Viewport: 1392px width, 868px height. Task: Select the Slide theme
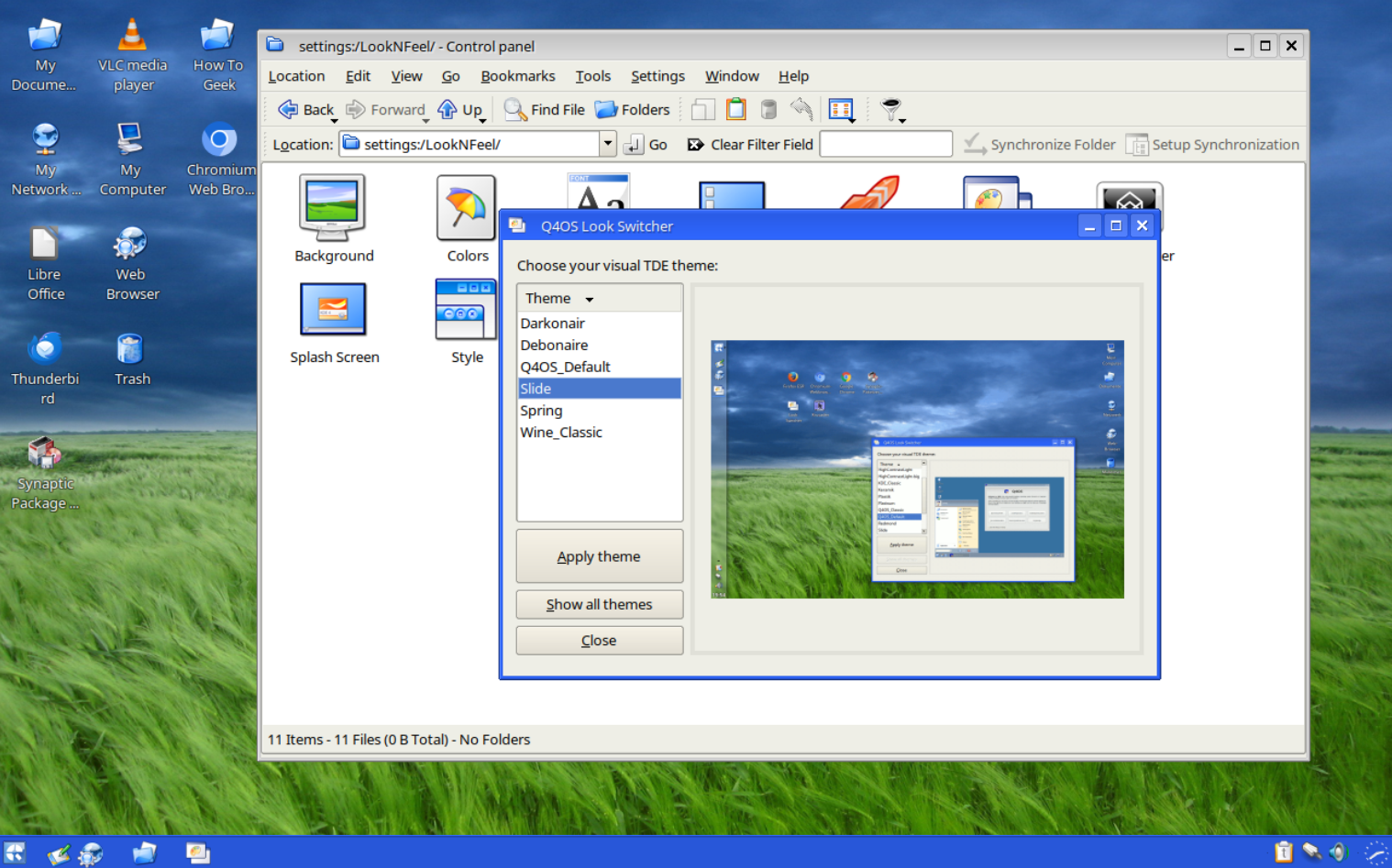coord(600,389)
